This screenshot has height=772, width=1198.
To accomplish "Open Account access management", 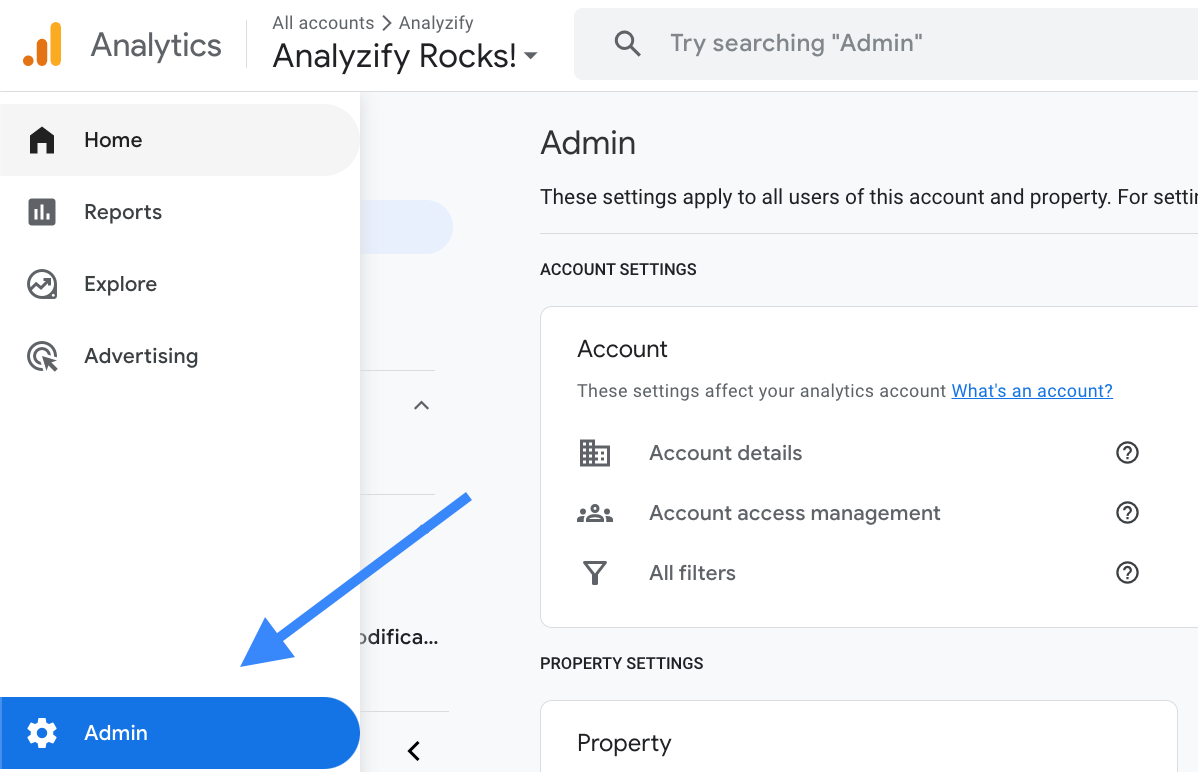I will click(x=795, y=513).
